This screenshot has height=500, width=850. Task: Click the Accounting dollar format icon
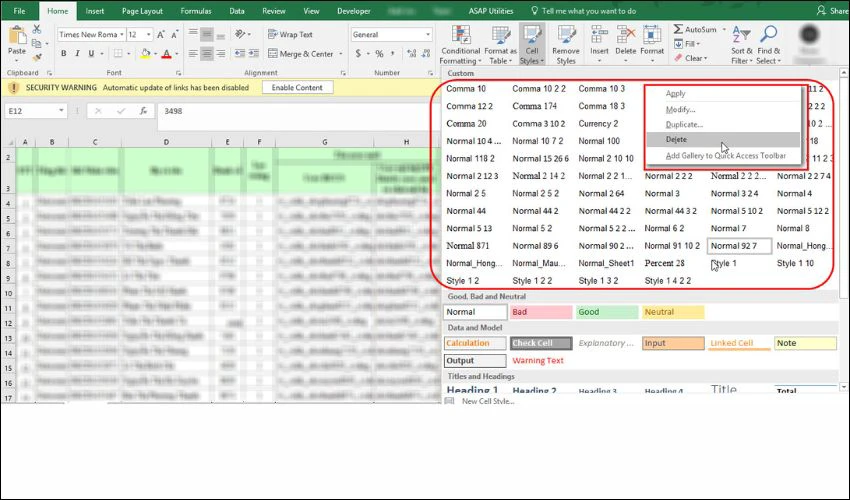(x=358, y=54)
